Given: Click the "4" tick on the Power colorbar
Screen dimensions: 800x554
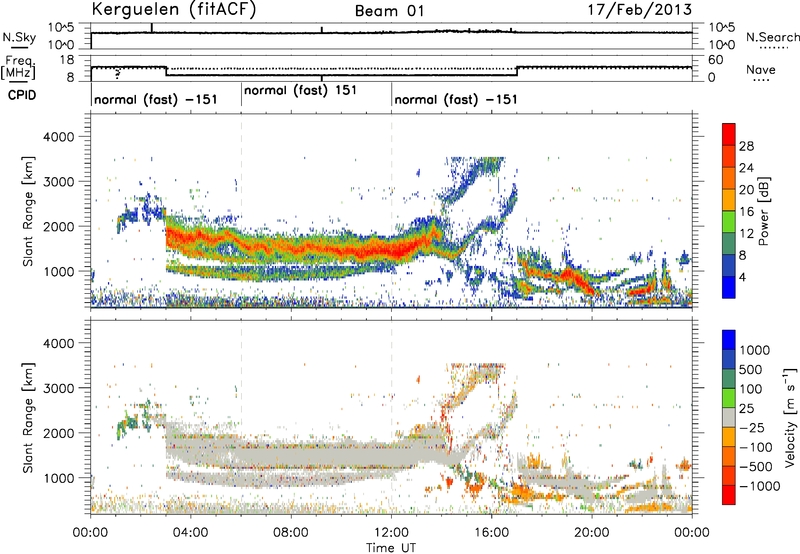Looking at the screenshot, I should [743, 277].
